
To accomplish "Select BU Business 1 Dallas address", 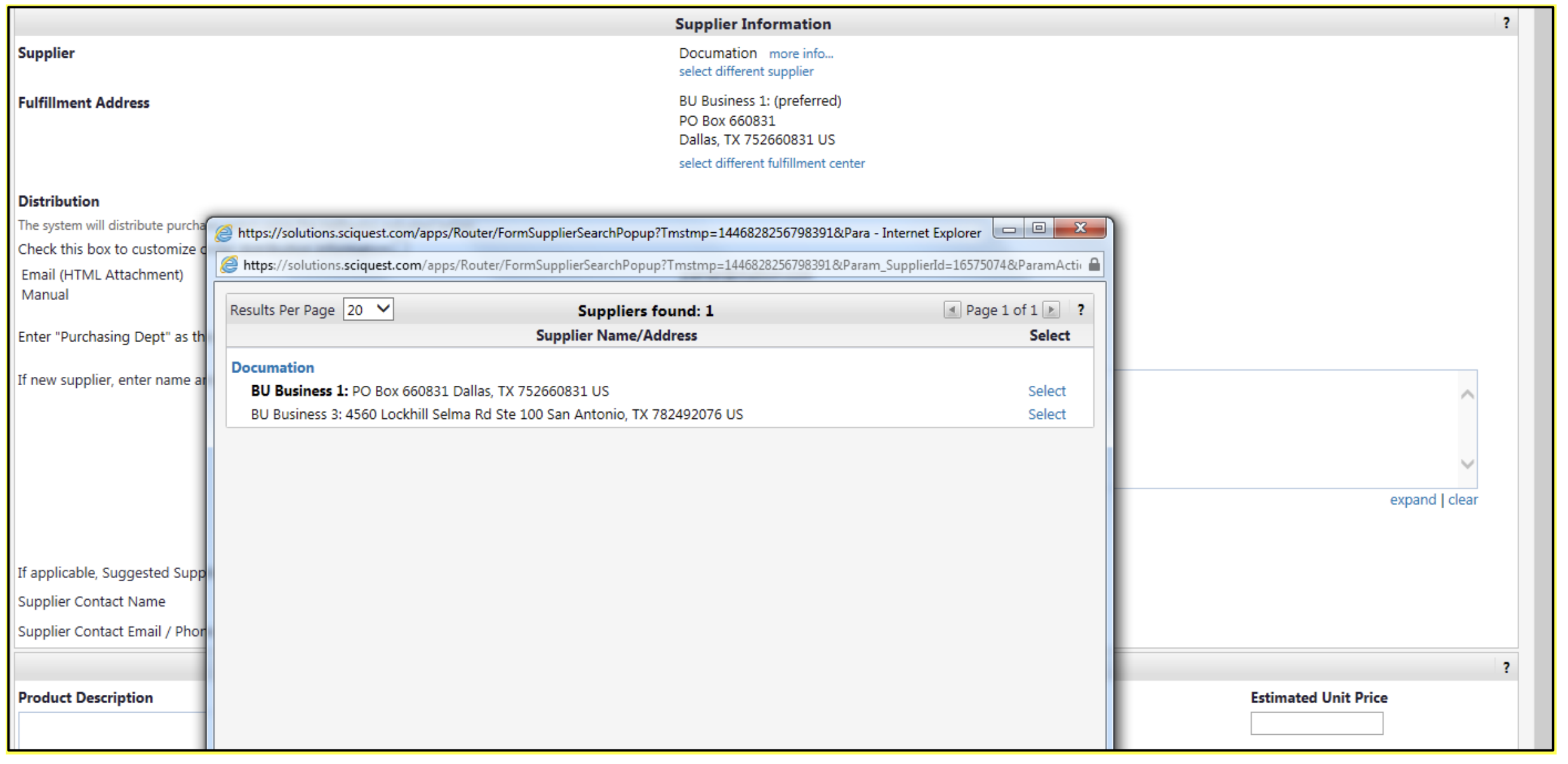I will coord(1046,391).
